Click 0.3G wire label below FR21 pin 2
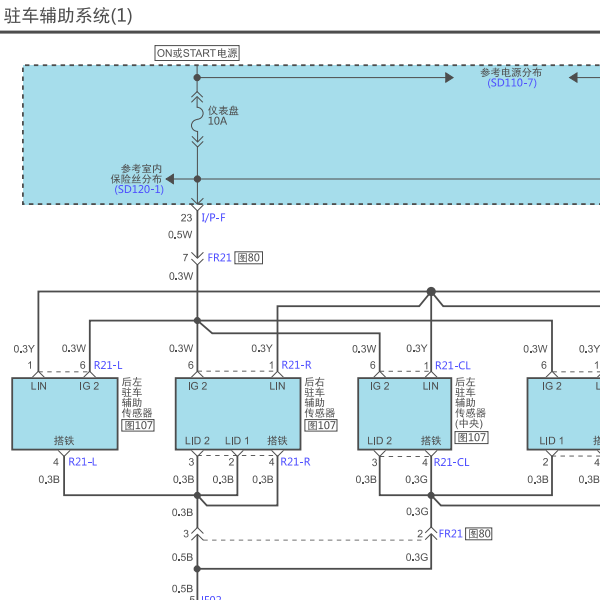 (x=417, y=557)
